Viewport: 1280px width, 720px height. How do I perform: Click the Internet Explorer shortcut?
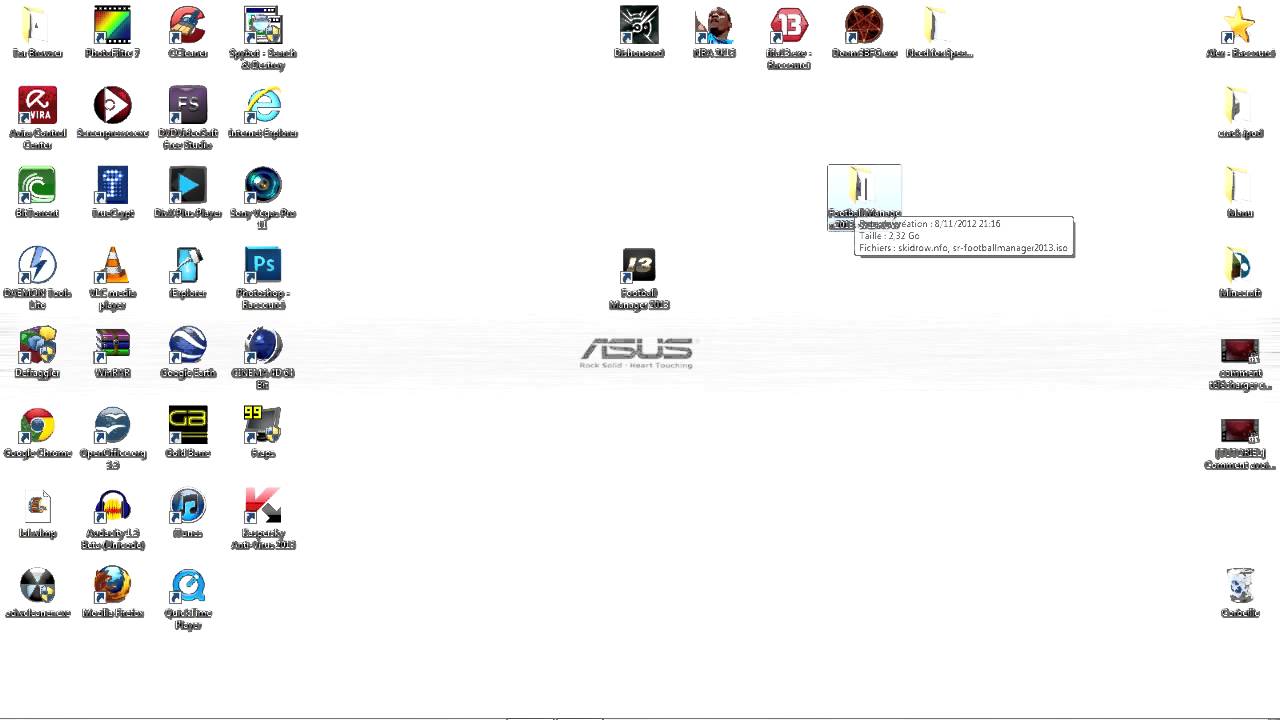[x=263, y=105]
